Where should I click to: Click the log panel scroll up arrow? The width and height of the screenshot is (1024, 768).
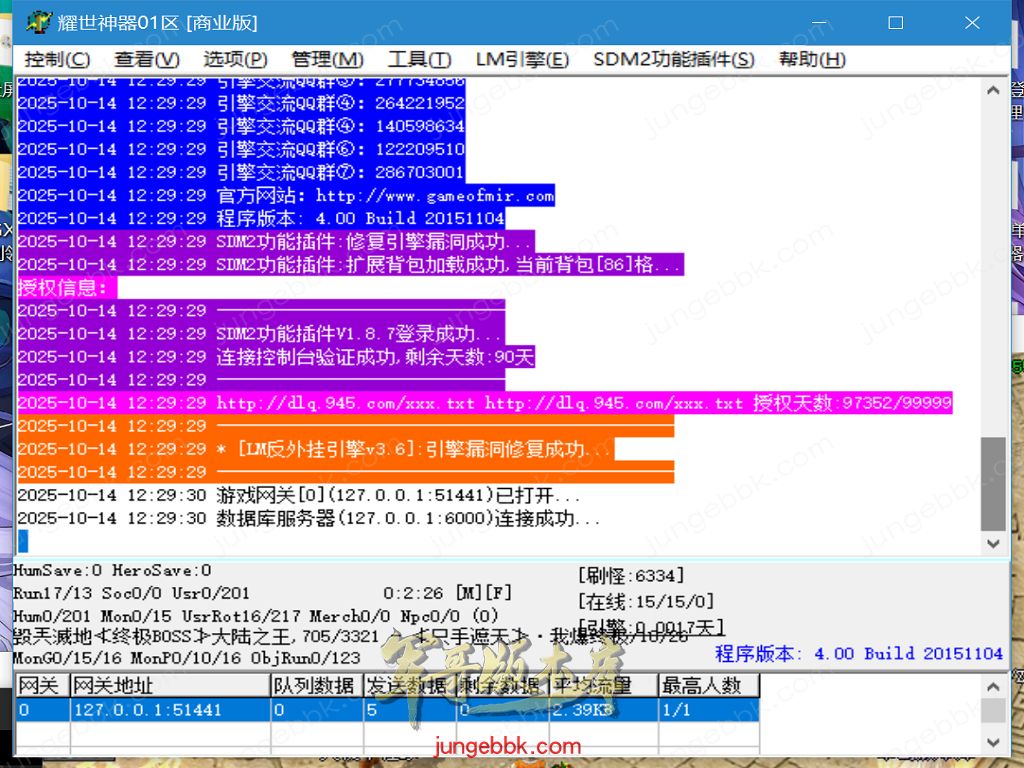[993, 90]
